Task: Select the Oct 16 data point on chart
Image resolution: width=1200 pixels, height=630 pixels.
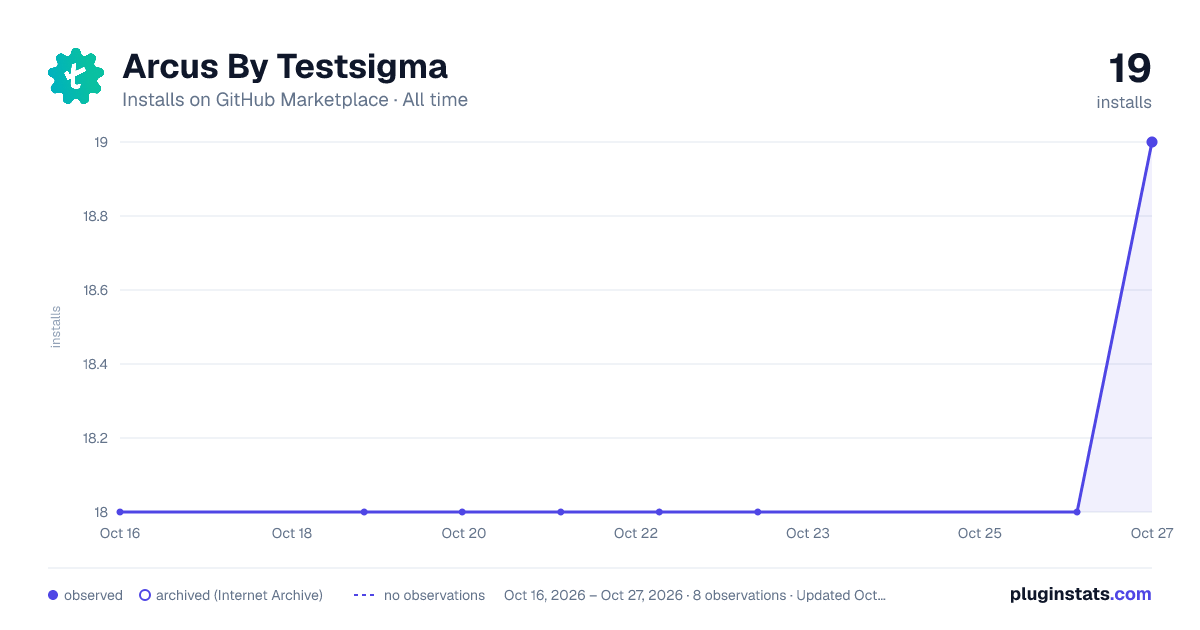Action: pyautogui.click(x=120, y=512)
